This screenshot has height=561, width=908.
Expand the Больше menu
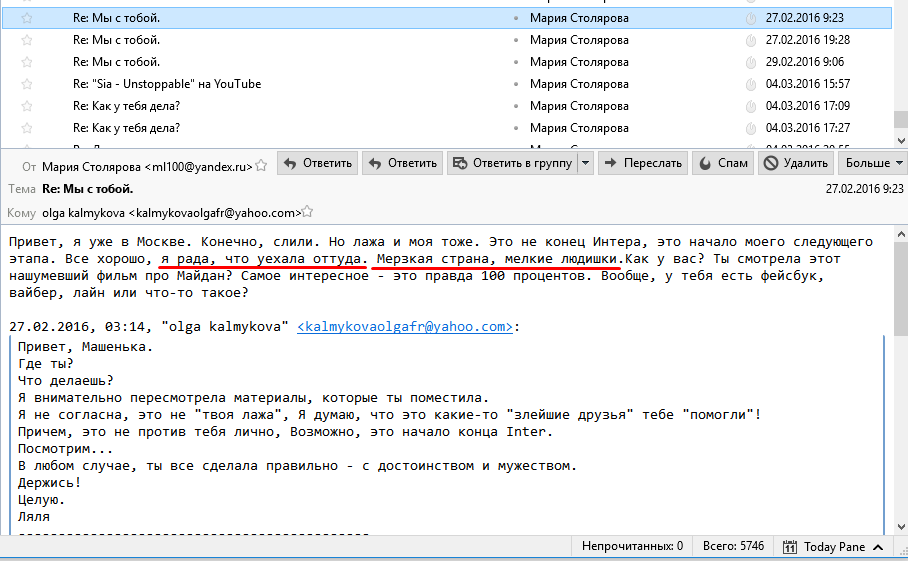874,163
